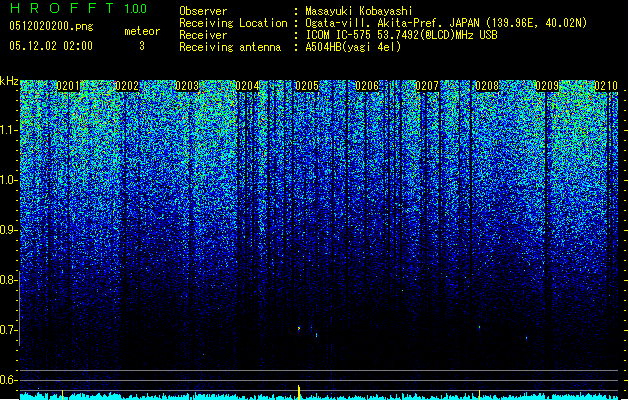Click the 0.8 frequency axis label
The image size is (629, 400).
tap(9, 280)
